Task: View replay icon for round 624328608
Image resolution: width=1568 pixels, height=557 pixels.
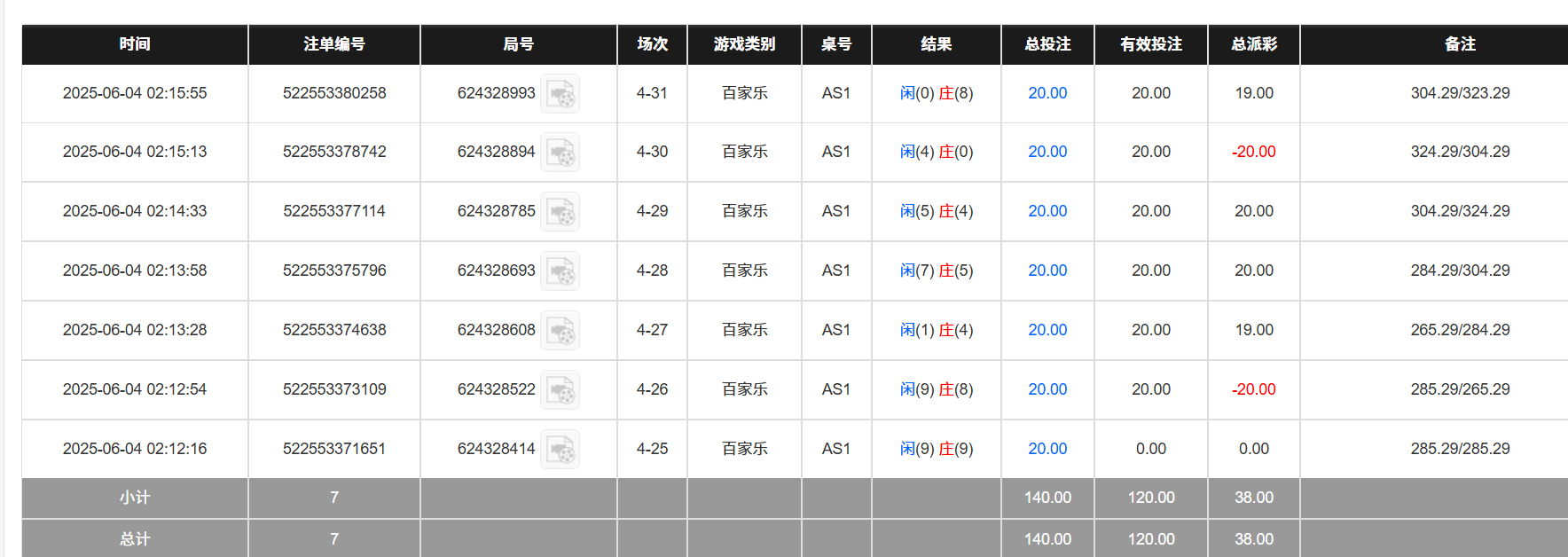Action: tap(561, 331)
